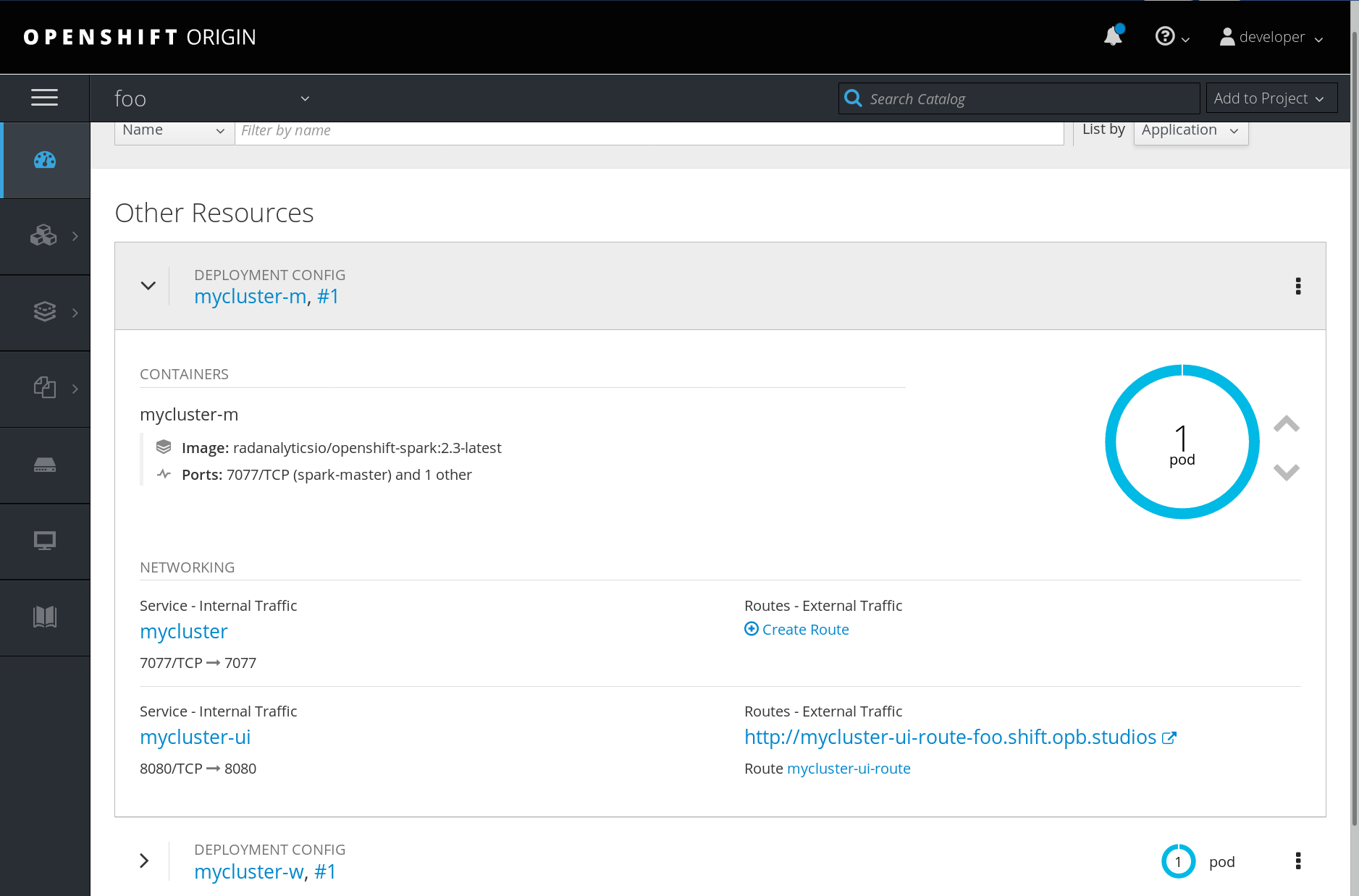The height and width of the screenshot is (896, 1359).
Task: Expand the mycluster-w deployment config panel
Action: 144,861
